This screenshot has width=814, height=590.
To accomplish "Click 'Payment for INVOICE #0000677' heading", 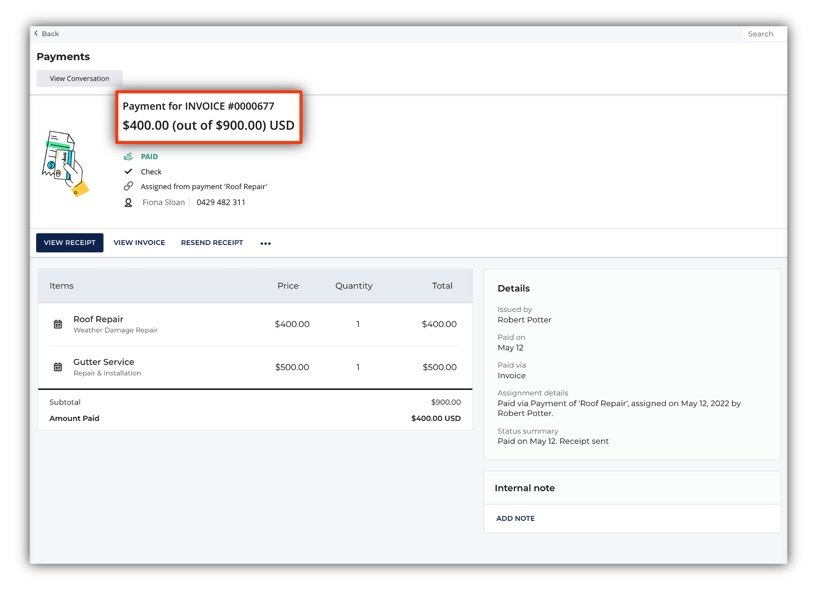I will tap(198, 106).
